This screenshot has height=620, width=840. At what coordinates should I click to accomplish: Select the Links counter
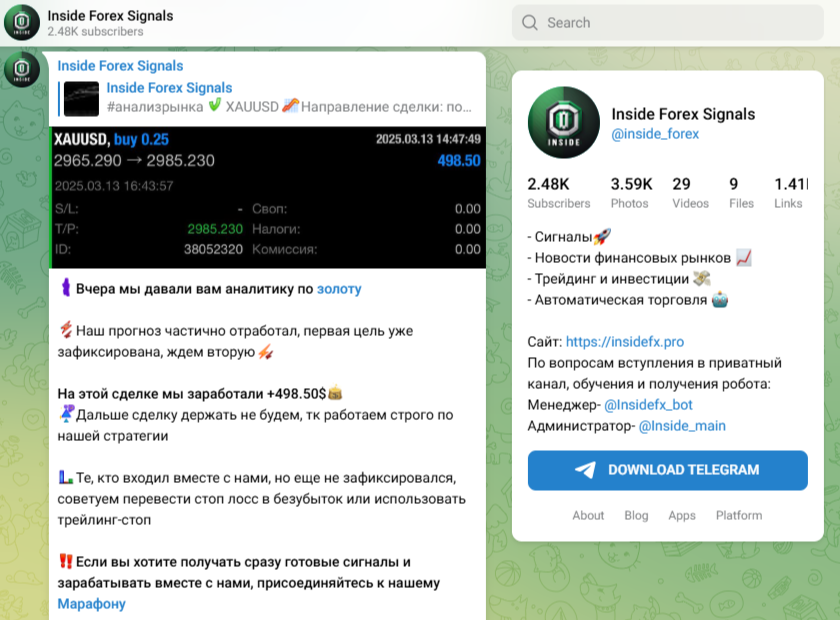(x=791, y=193)
